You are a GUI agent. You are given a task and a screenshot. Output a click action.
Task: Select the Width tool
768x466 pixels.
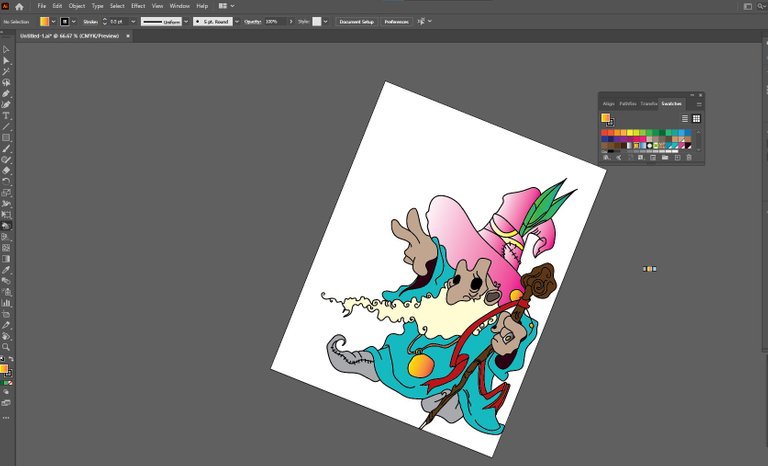point(6,204)
